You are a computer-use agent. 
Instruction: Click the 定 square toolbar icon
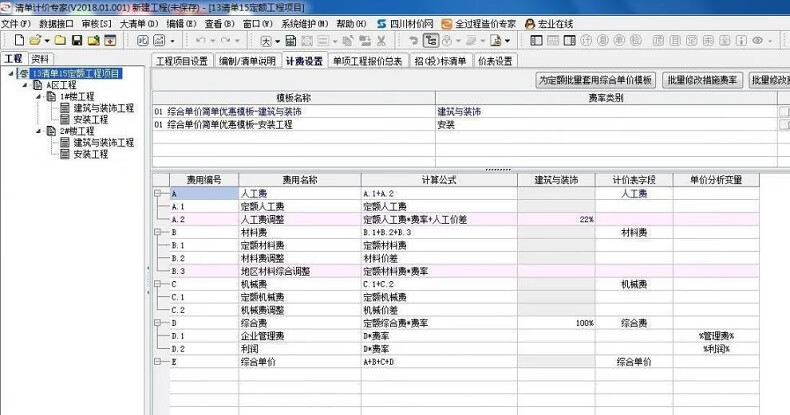pos(692,41)
